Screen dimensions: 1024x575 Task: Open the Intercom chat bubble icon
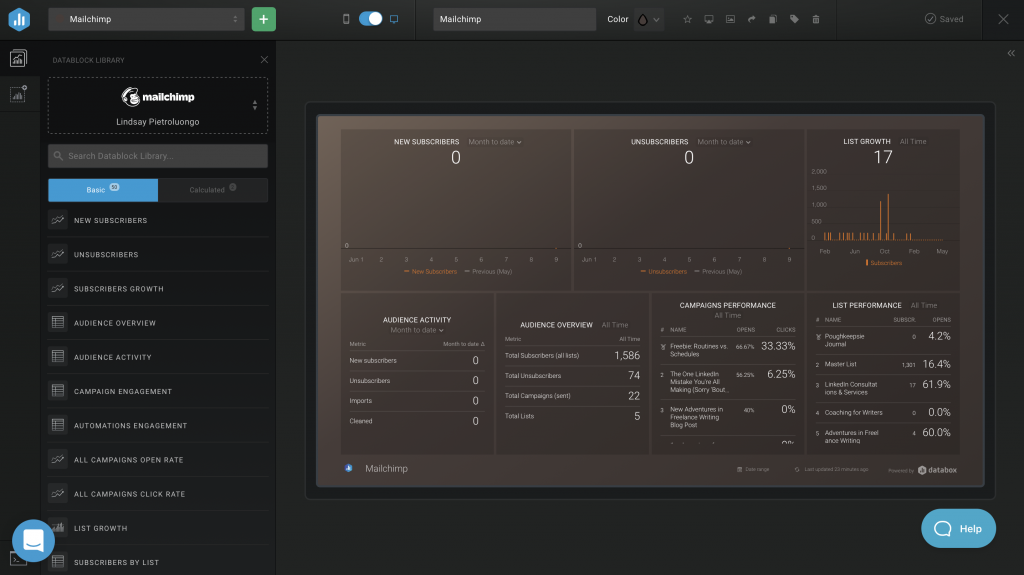click(33, 540)
